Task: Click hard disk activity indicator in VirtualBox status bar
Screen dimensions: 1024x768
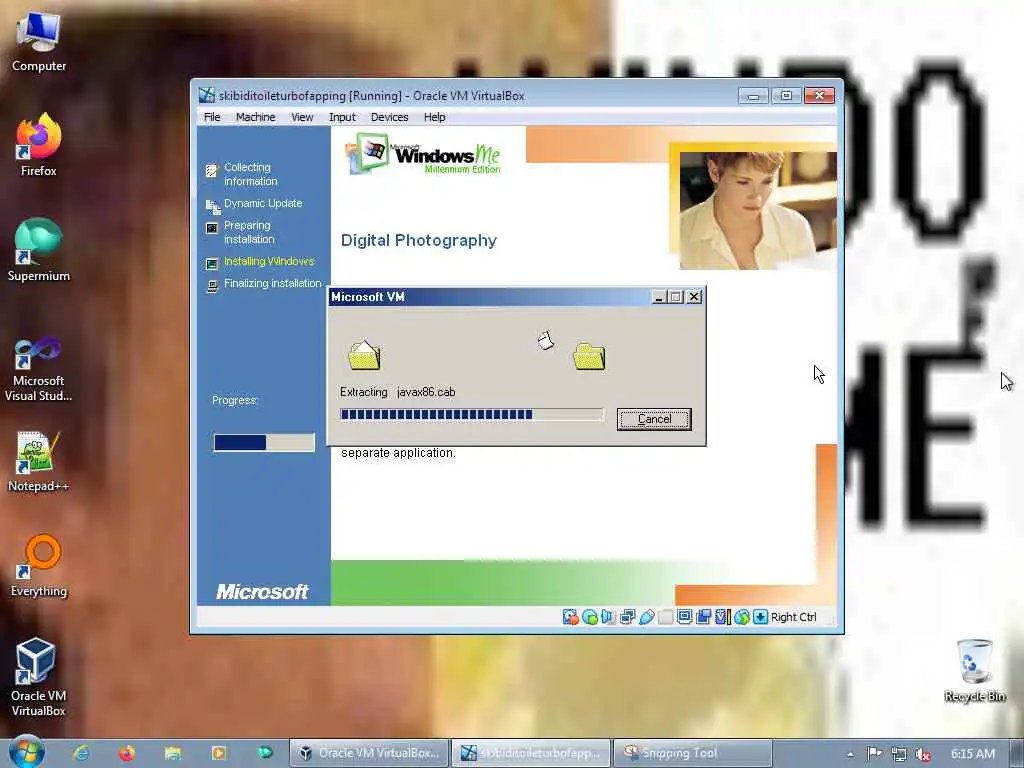Action: pos(571,617)
